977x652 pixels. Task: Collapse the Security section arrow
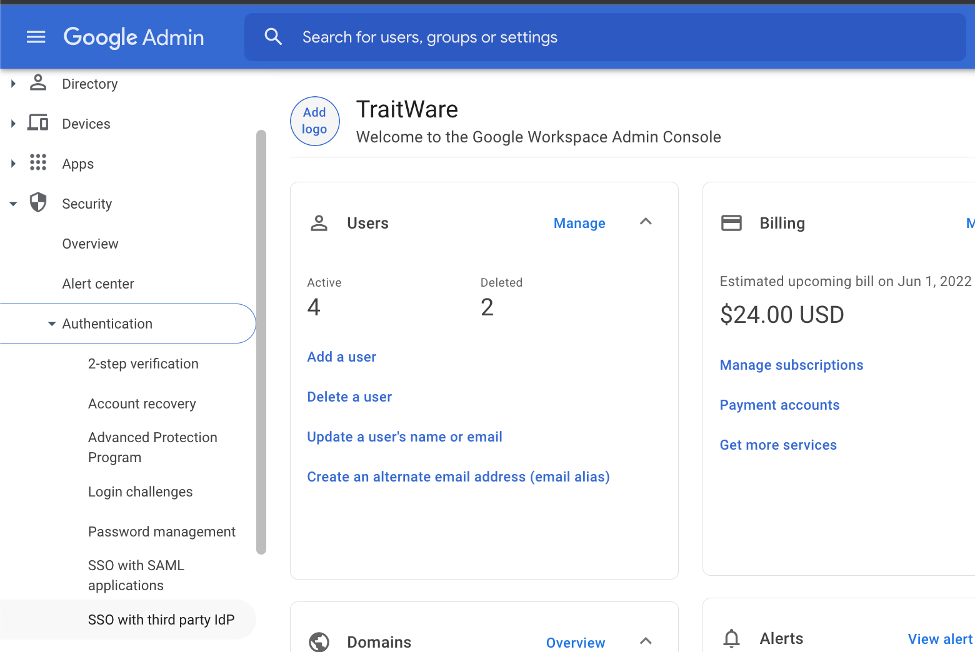pos(13,204)
